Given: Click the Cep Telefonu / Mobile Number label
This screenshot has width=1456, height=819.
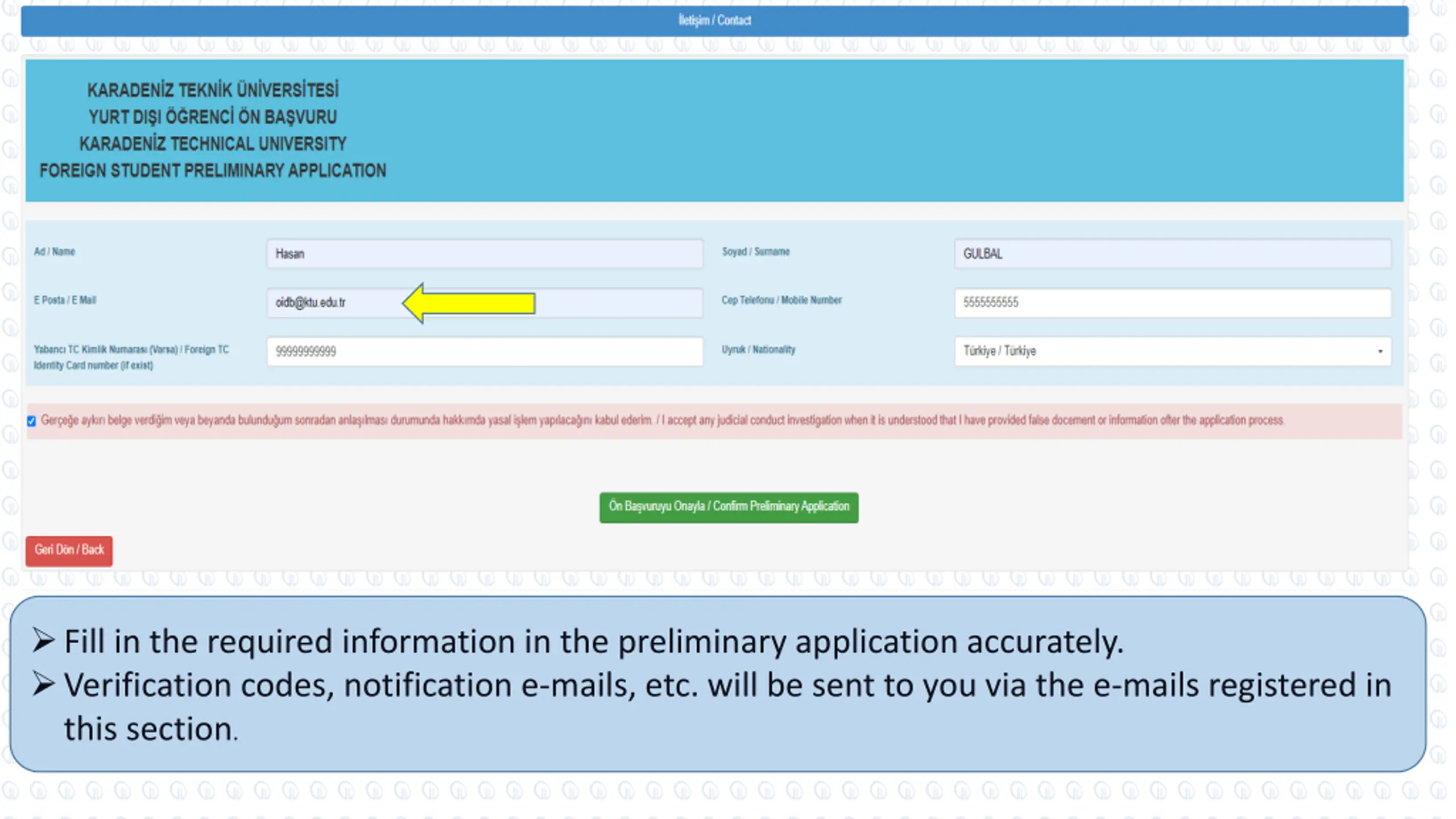Looking at the screenshot, I should (781, 300).
